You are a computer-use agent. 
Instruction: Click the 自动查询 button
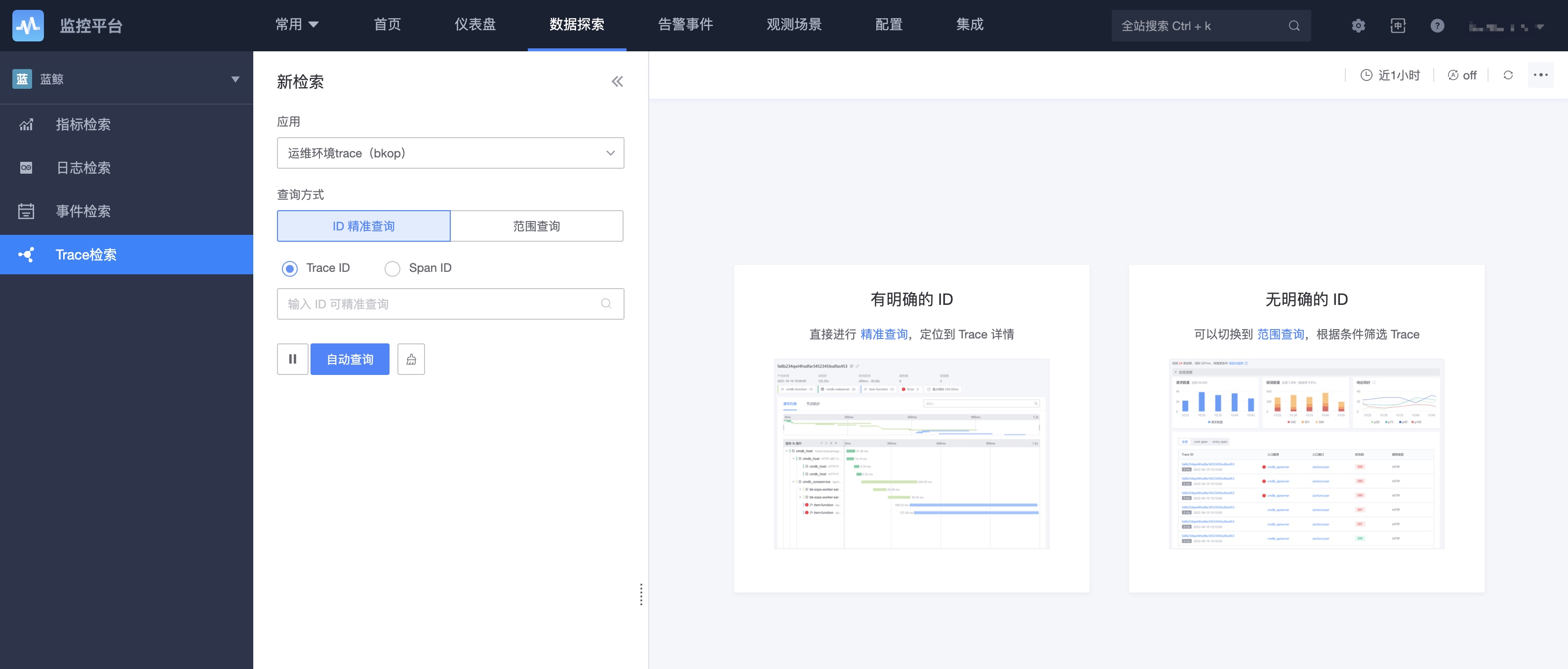[349, 358]
